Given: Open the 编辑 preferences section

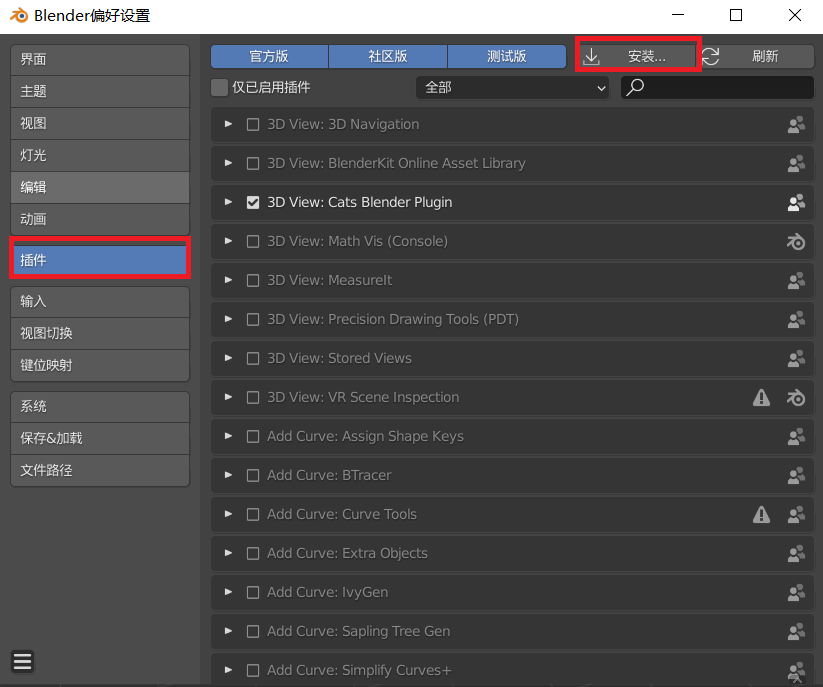Looking at the screenshot, I should click(100, 187).
